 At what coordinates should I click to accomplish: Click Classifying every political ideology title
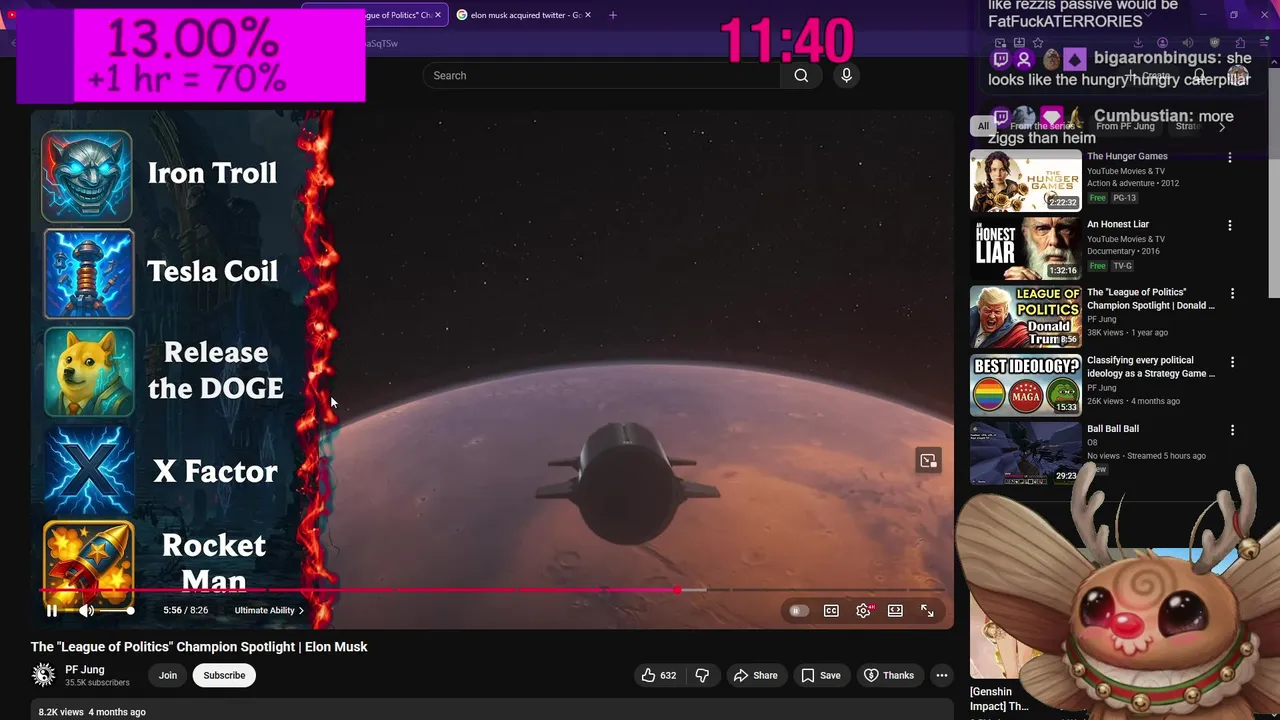pos(1151,366)
